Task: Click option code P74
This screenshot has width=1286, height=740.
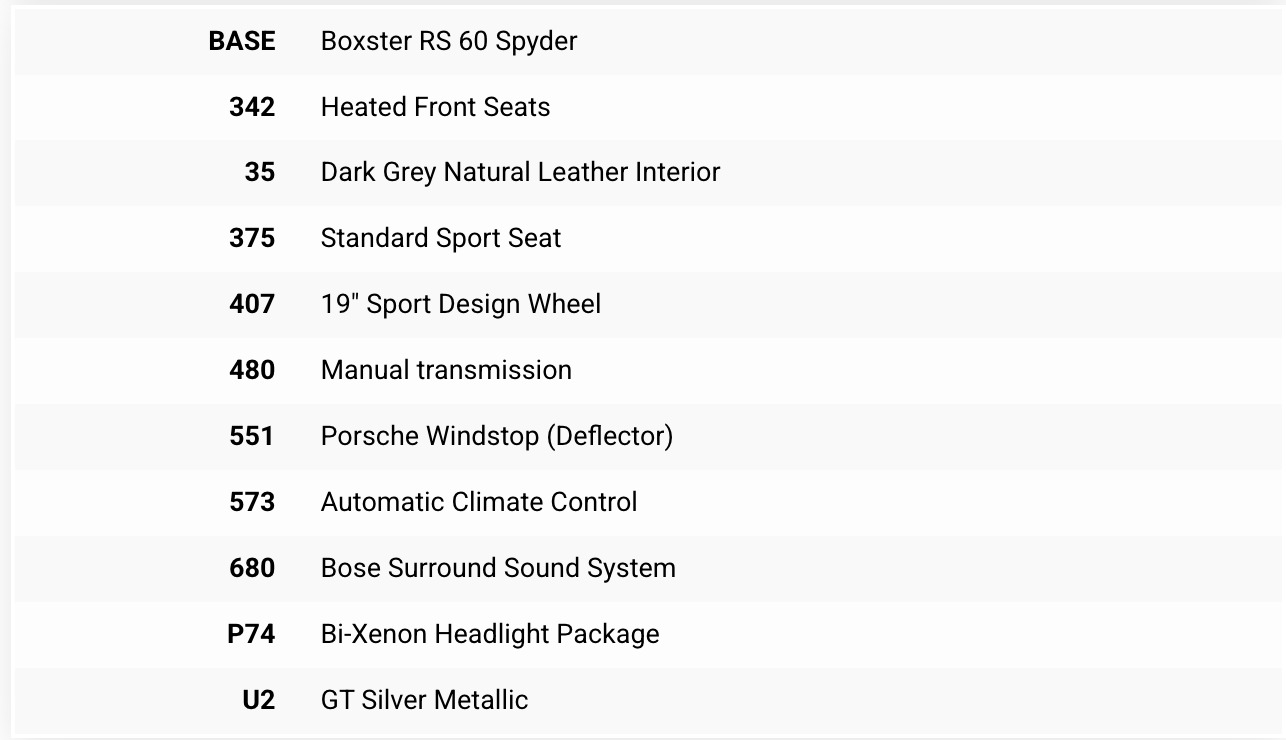Action: tap(251, 634)
